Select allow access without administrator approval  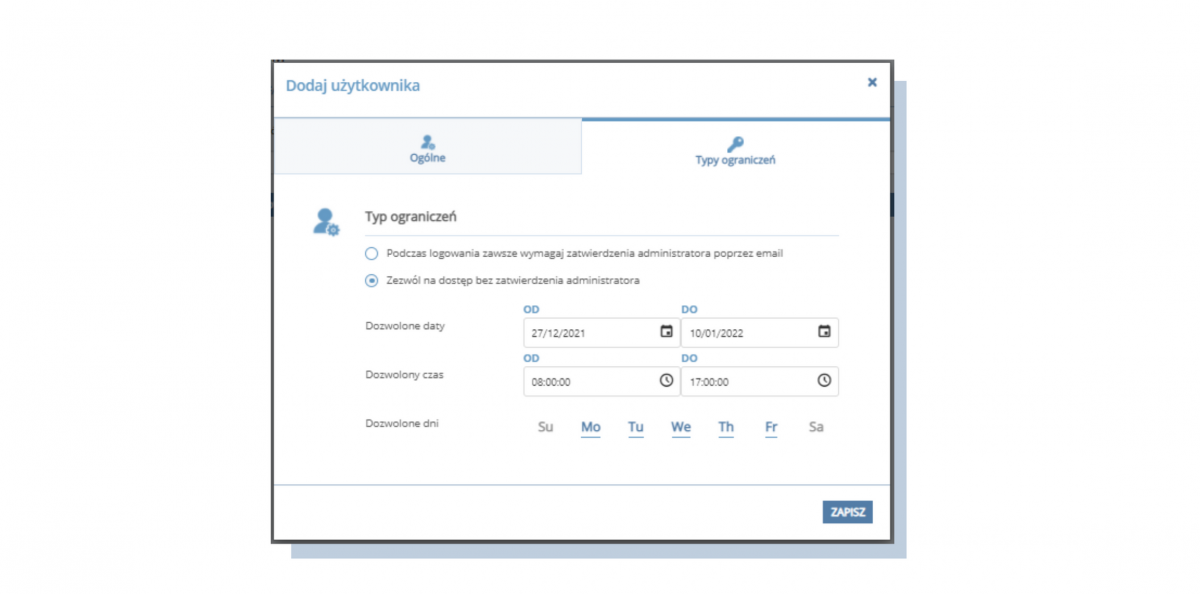pos(372,281)
